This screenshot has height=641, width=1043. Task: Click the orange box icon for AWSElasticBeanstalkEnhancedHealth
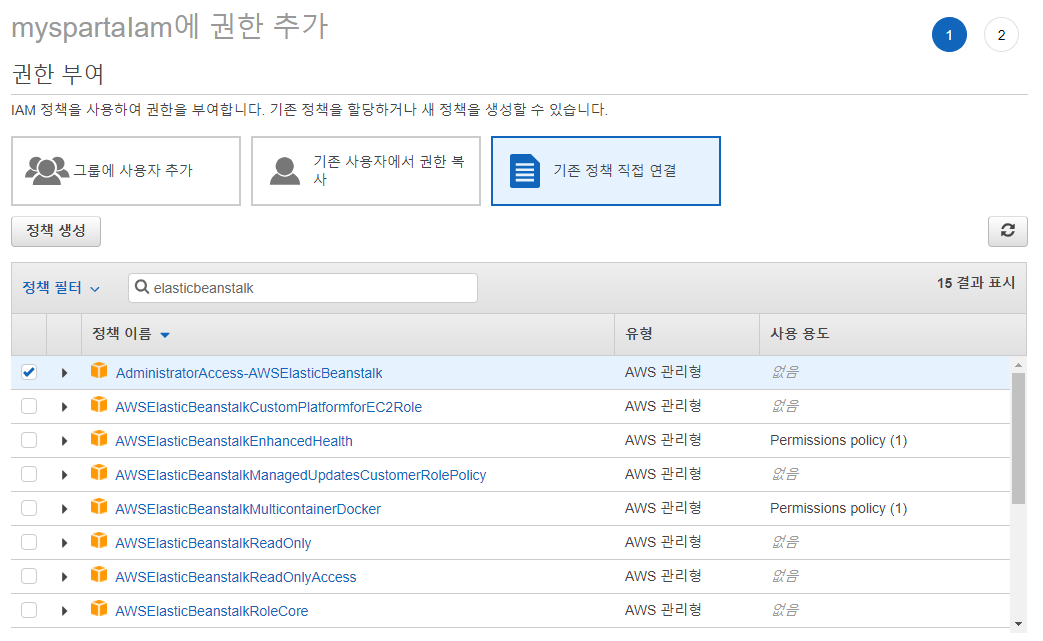click(x=99, y=438)
